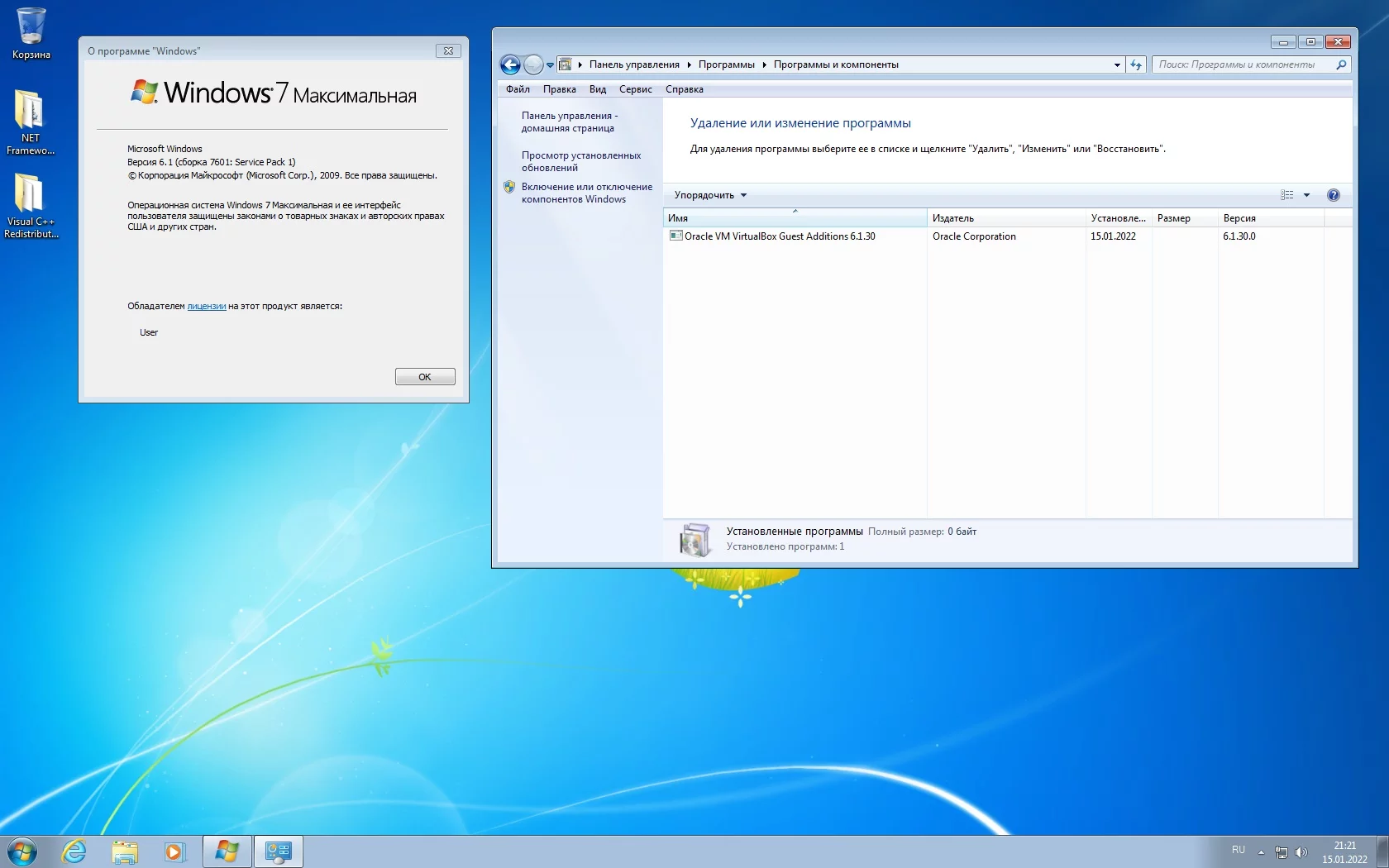
Task: Navigate to Панель управления breadcrumb
Action: pos(634,64)
